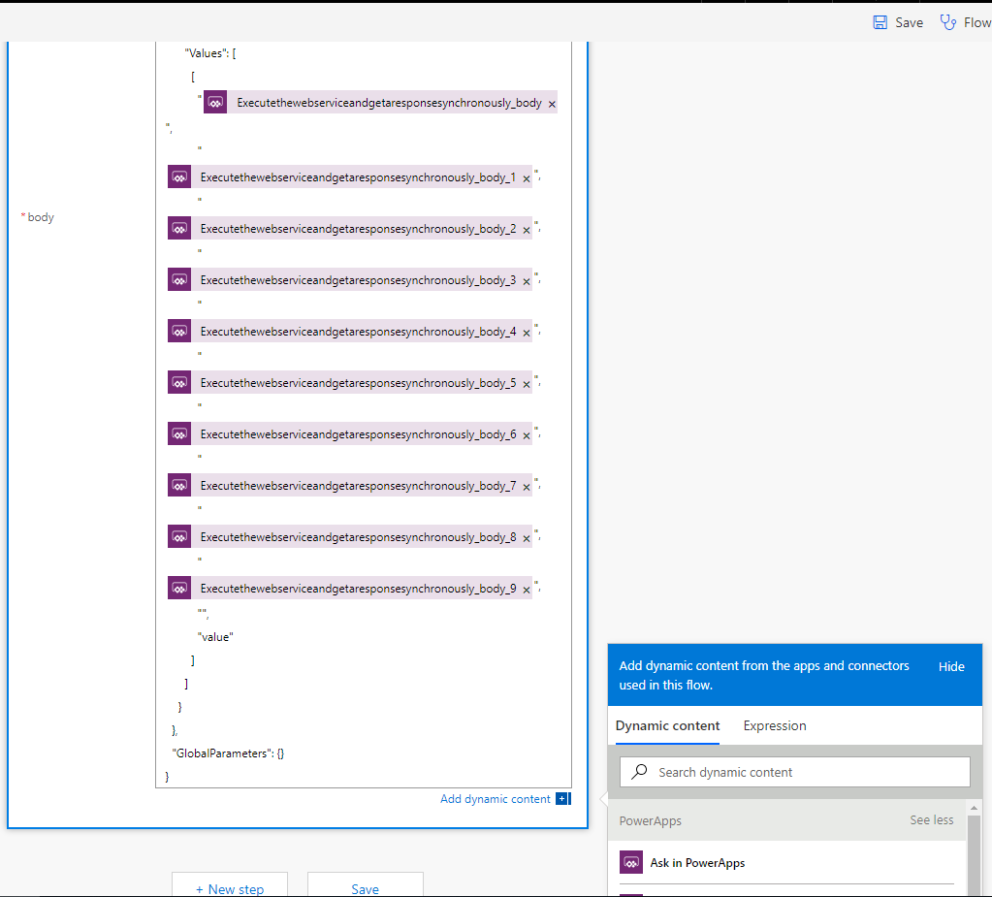
Task: Click the bottom Save button
Action: (x=365, y=888)
